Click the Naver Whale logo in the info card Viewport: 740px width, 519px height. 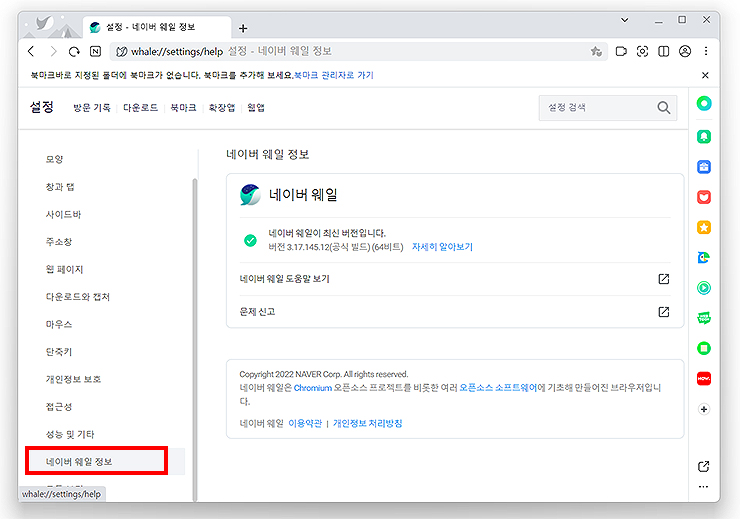coord(250,194)
